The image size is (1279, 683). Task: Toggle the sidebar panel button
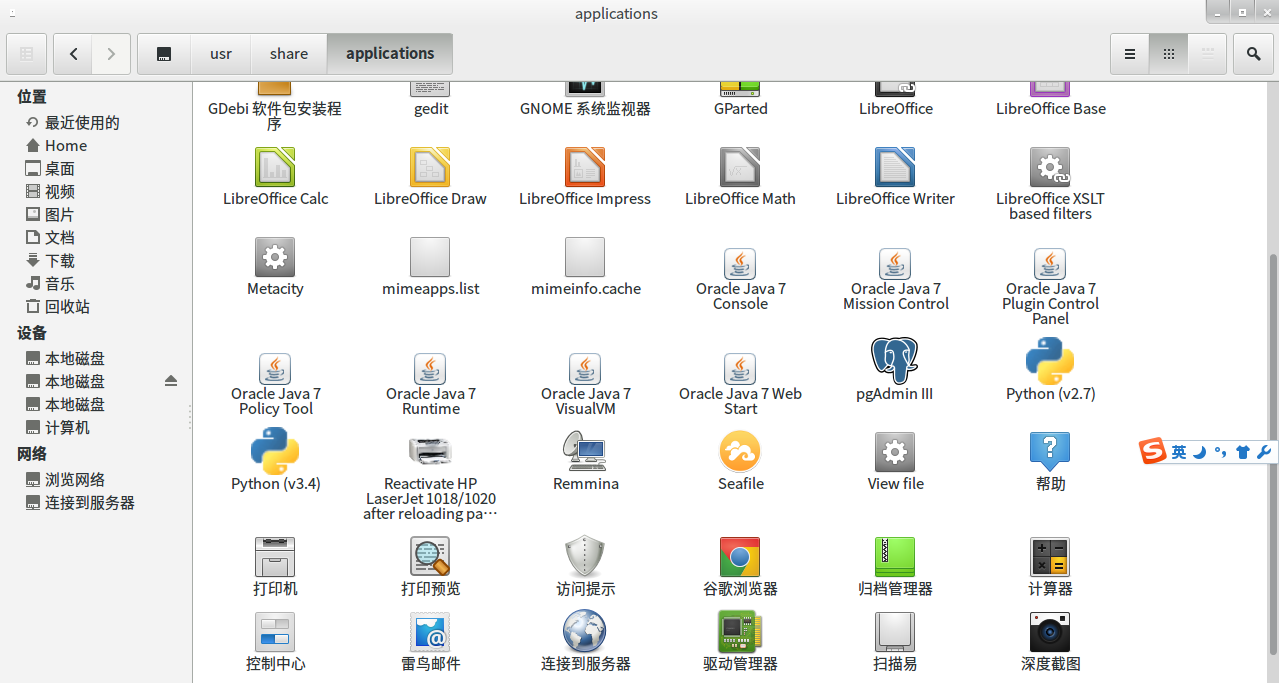pyautogui.click(x=27, y=54)
